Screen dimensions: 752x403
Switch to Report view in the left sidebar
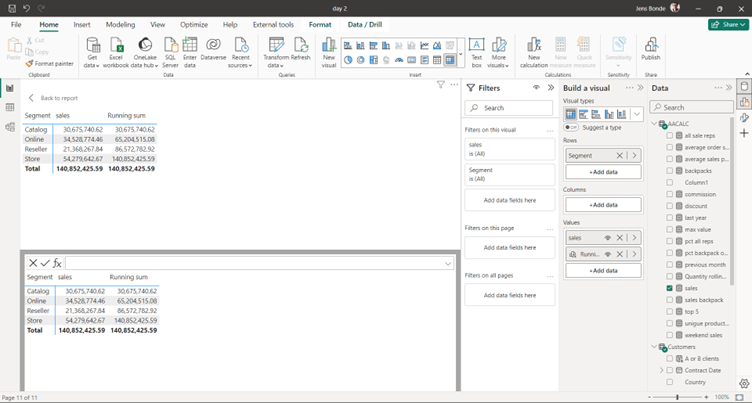[x=10, y=88]
